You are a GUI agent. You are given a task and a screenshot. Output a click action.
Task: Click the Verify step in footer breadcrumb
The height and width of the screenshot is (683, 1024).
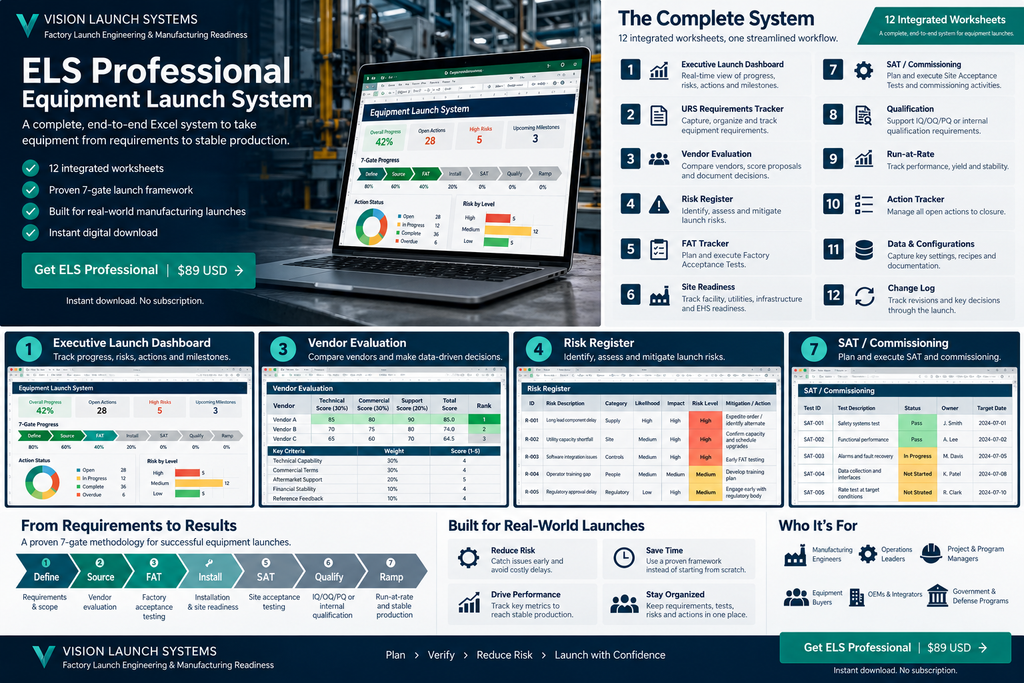441,655
